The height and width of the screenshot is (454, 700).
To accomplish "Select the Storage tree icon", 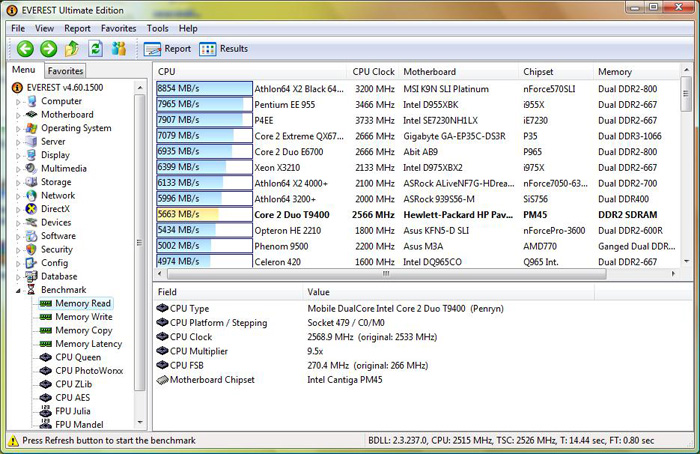I will point(32,182).
